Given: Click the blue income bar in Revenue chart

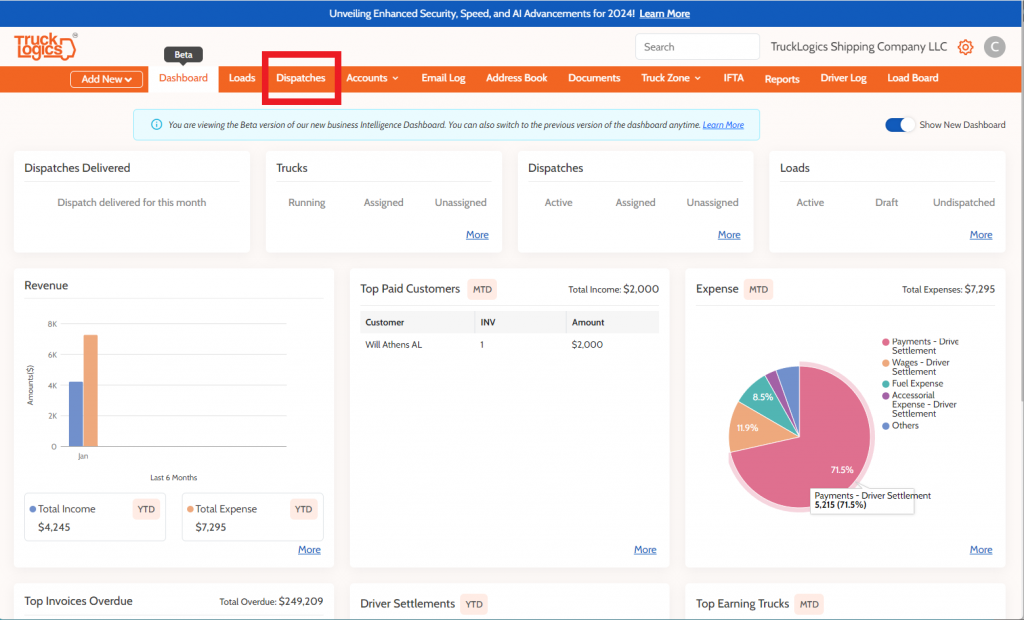Looking at the screenshot, I should (76, 414).
